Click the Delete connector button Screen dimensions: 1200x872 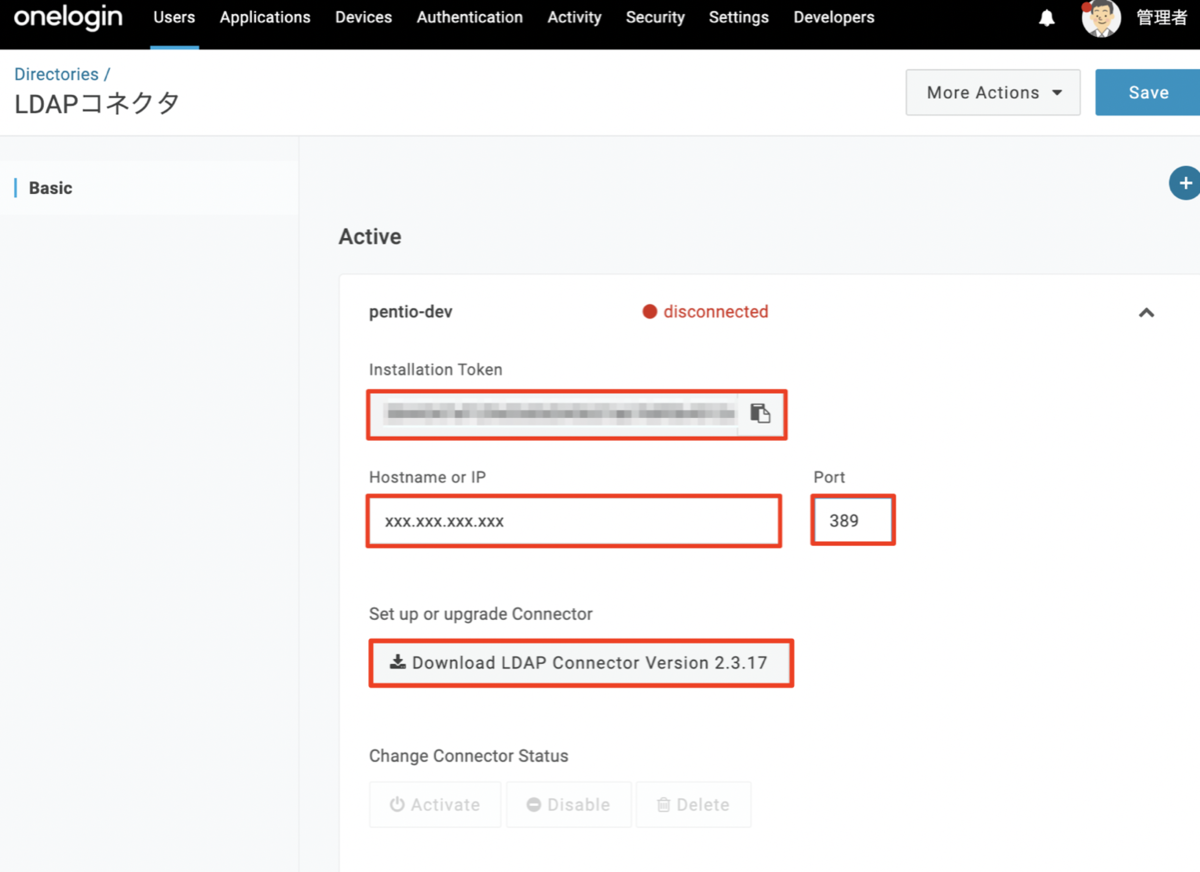click(693, 805)
